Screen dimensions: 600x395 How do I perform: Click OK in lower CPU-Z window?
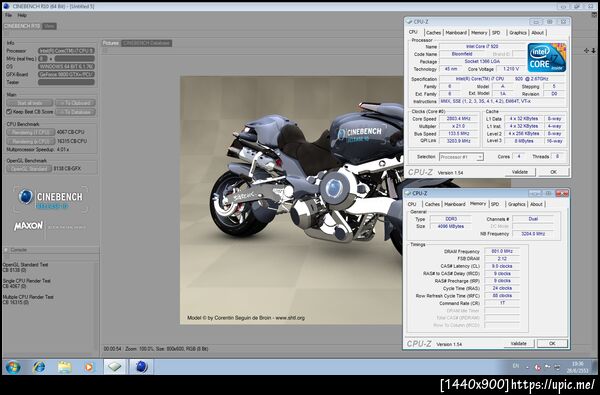[552, 344]
